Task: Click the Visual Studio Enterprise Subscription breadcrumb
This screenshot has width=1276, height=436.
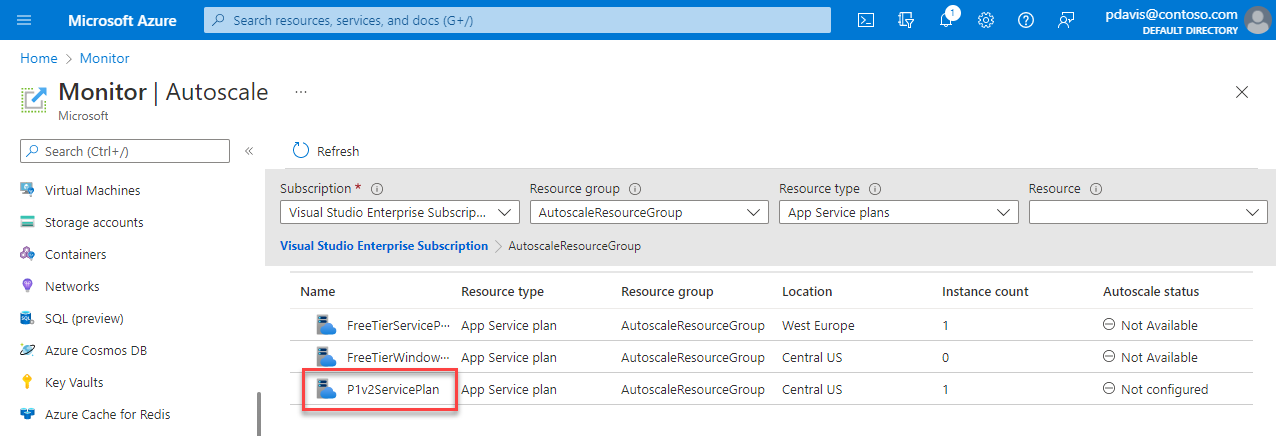Action: 384,245
